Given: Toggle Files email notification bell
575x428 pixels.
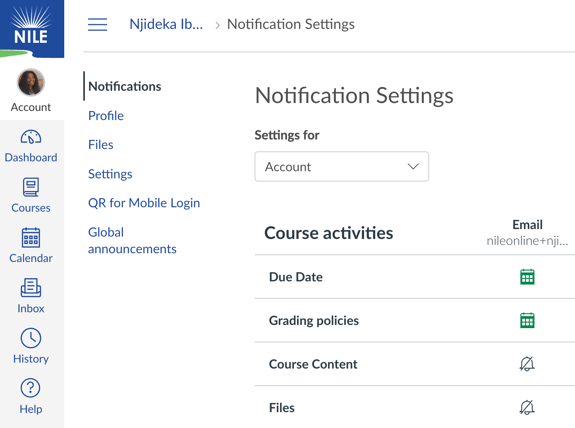Looking at the screenshot, I should [x=527, y=407].
